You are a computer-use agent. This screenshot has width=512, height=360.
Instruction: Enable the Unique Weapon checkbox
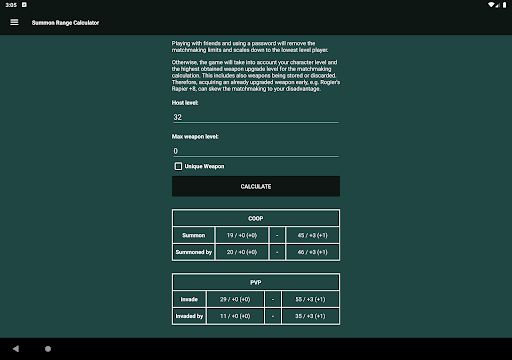178,166
